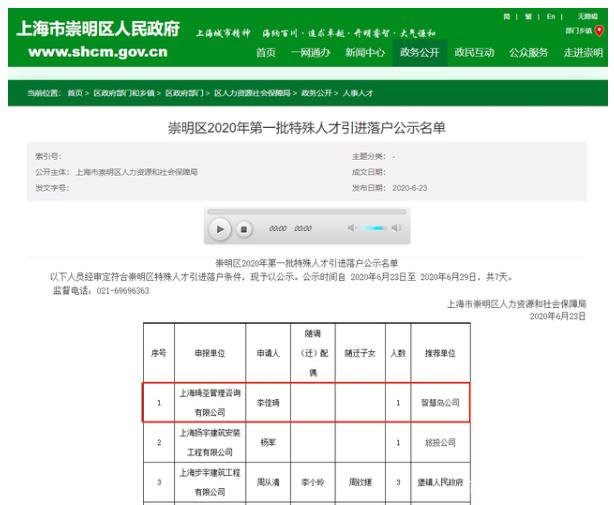This screenshot has width=614, height=505.
Task: Play the audio reading of the article
Action: pyautogui.click(x=220, y=229)
